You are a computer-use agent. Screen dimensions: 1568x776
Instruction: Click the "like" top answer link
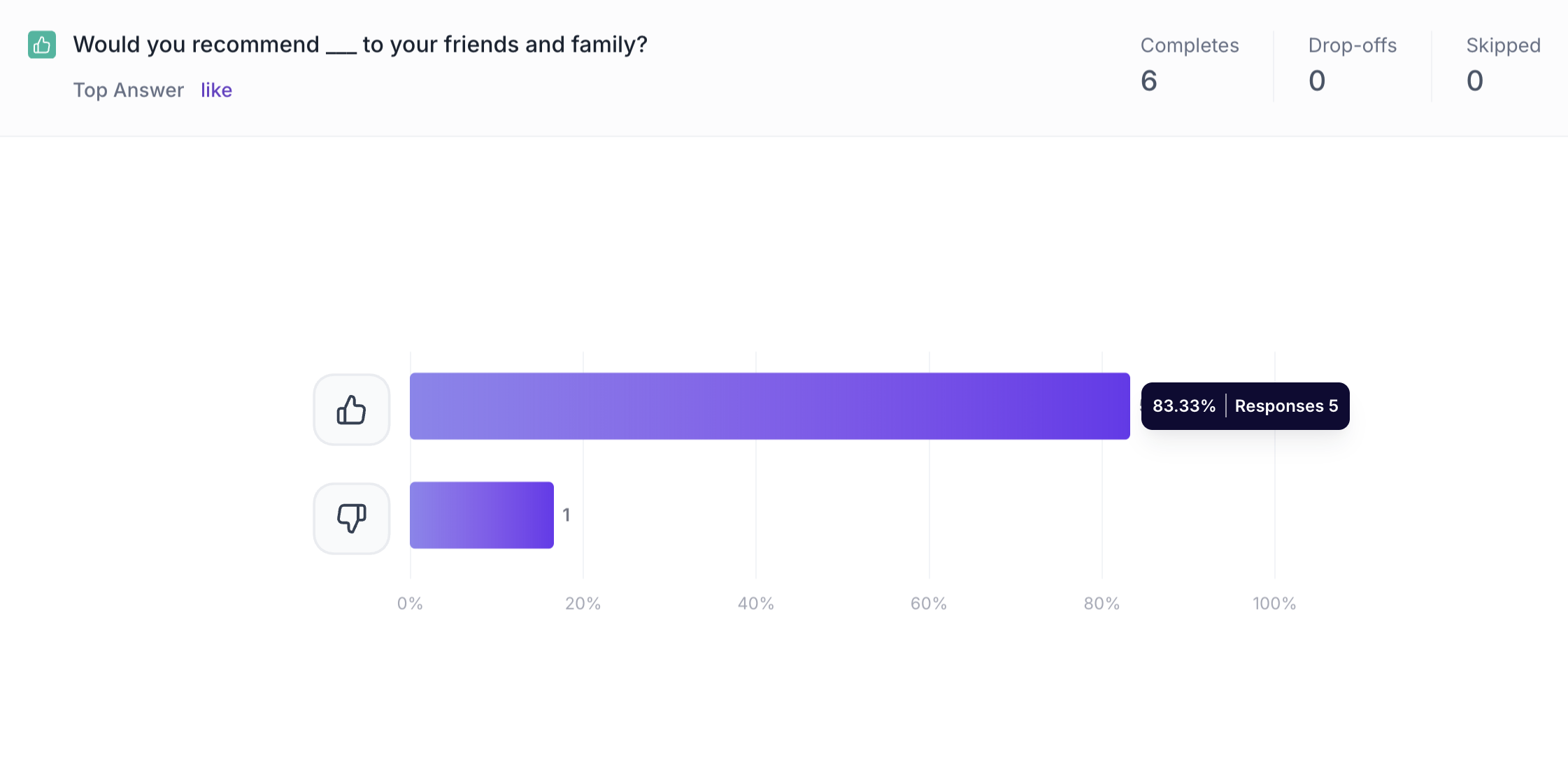click(216, 90)
